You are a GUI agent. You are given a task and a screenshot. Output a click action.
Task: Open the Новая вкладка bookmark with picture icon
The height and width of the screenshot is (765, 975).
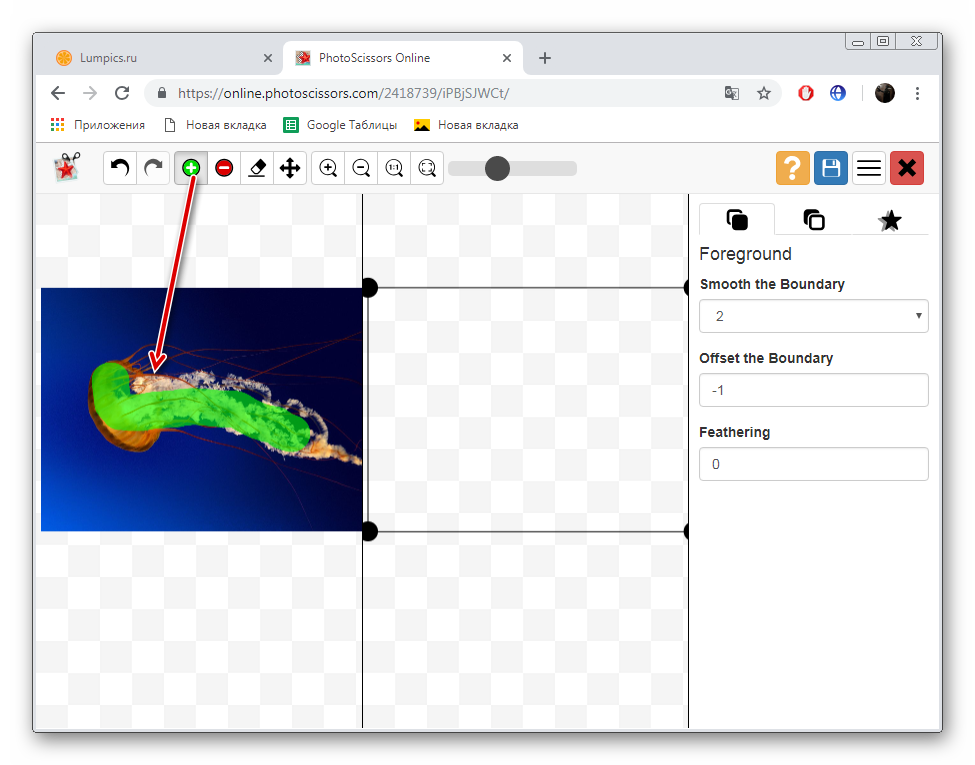(466, 125)
